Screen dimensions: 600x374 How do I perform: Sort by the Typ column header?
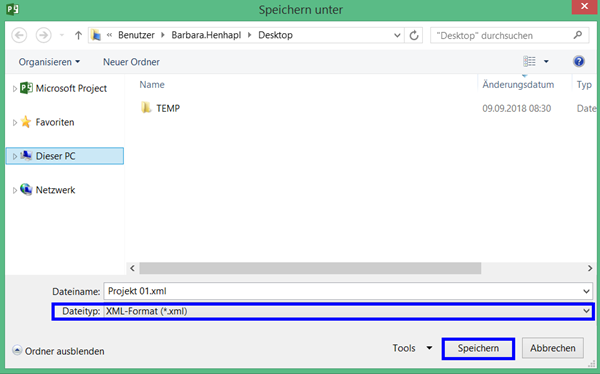pos(584,85)
